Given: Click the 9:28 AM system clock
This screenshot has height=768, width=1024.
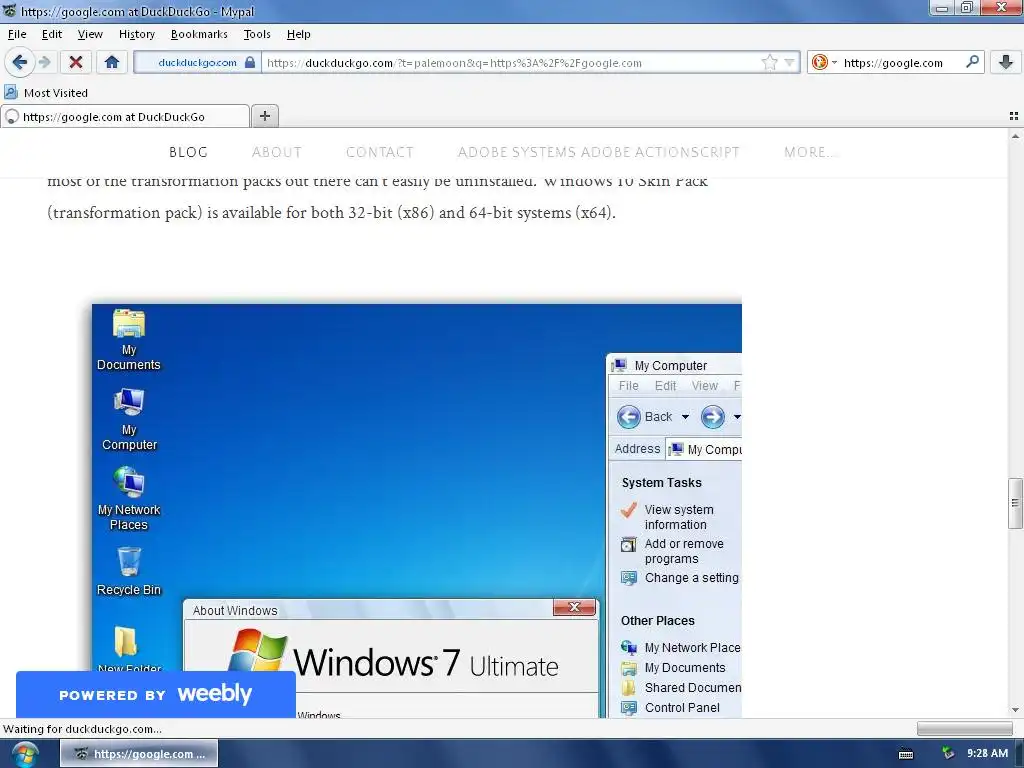Looking at the screenshot, I should [x=987, y=754].
